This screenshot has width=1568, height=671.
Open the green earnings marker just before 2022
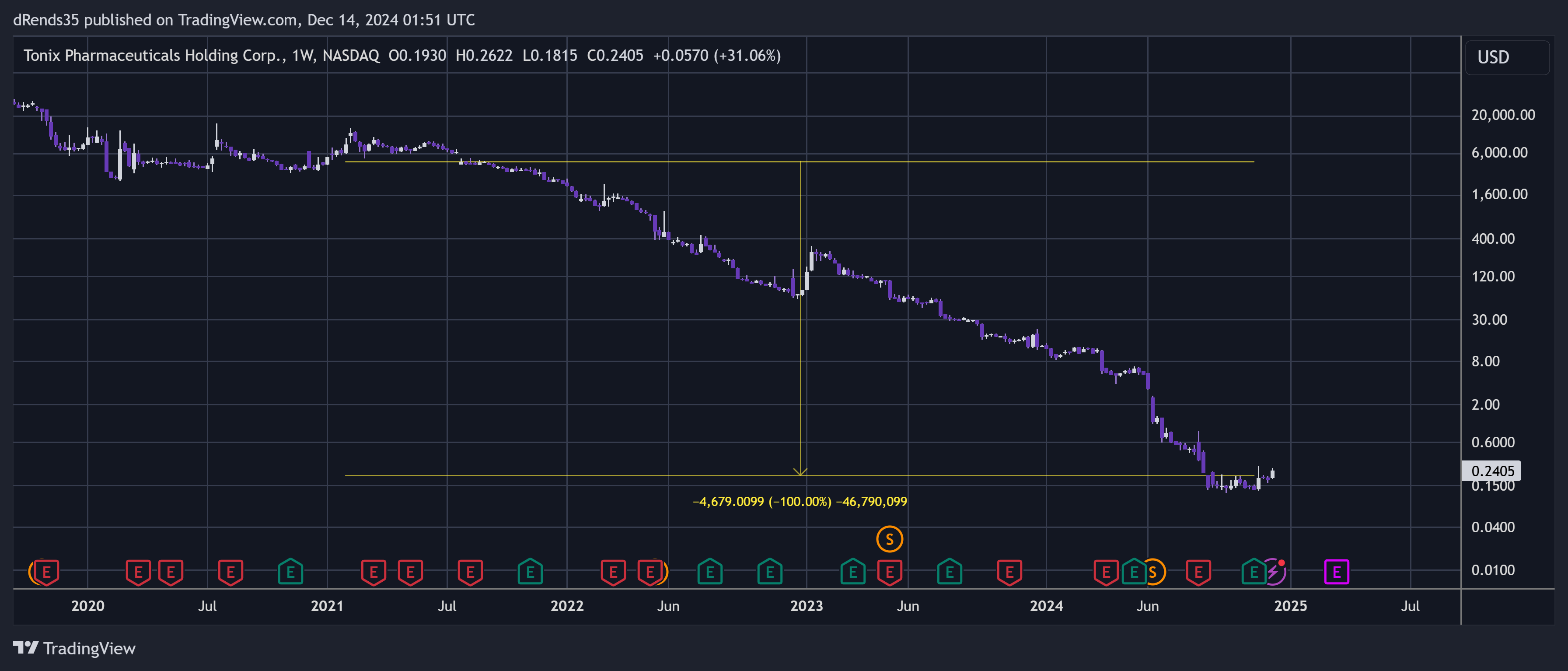(x=530, y=572)
